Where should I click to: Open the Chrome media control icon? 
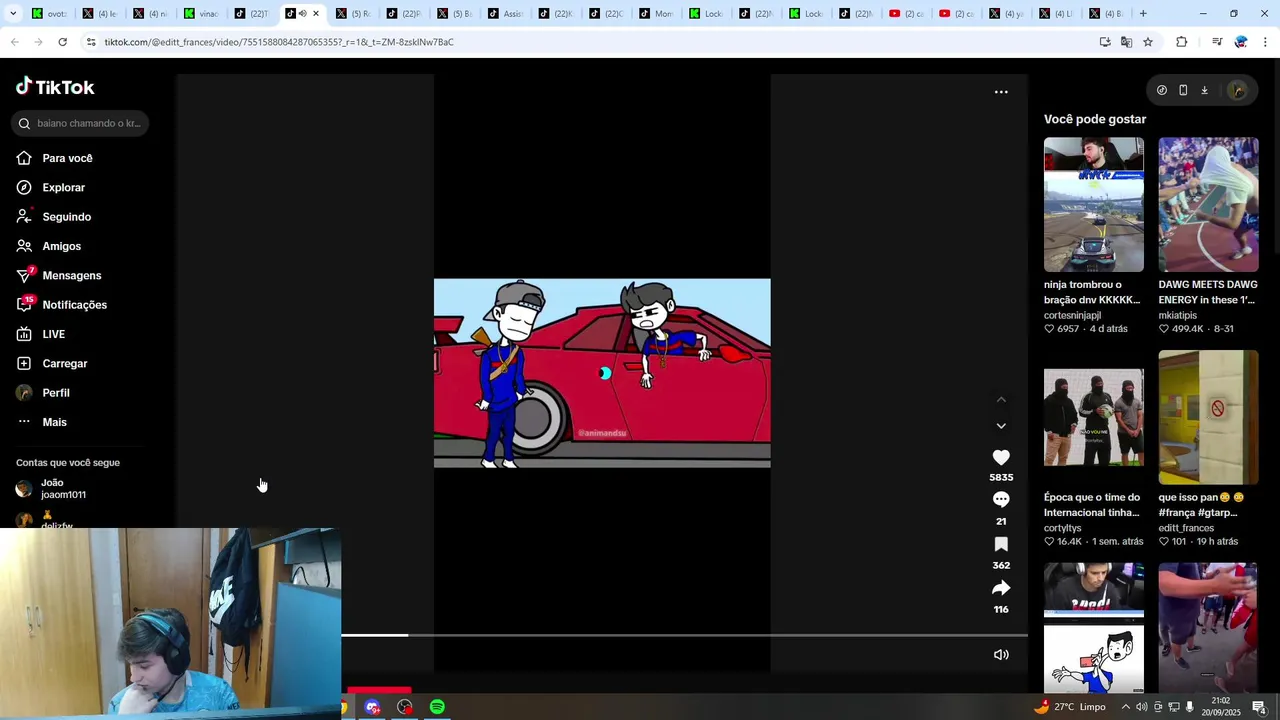pyautogui.click(x=1217, y=42)
